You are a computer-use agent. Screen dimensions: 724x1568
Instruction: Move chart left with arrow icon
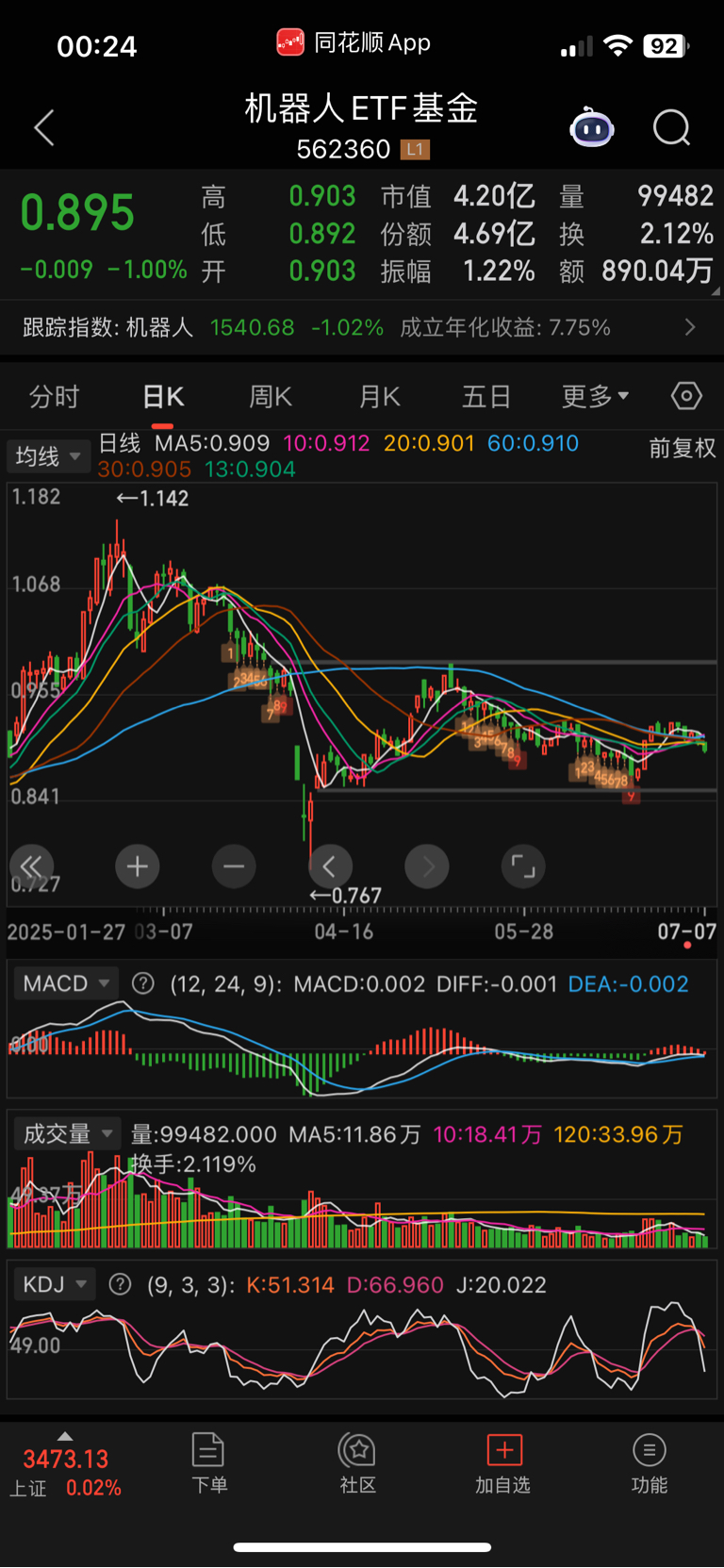pos(330,866)
